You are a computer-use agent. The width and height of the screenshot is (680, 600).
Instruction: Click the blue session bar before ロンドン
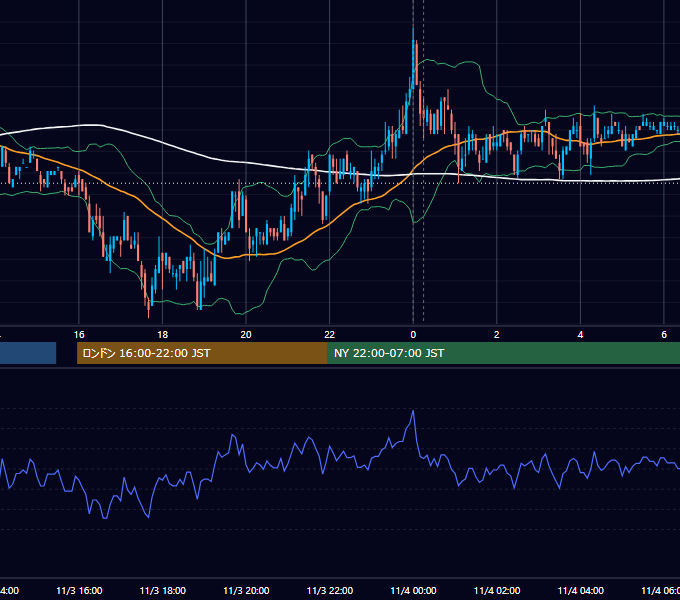point(28,353)
